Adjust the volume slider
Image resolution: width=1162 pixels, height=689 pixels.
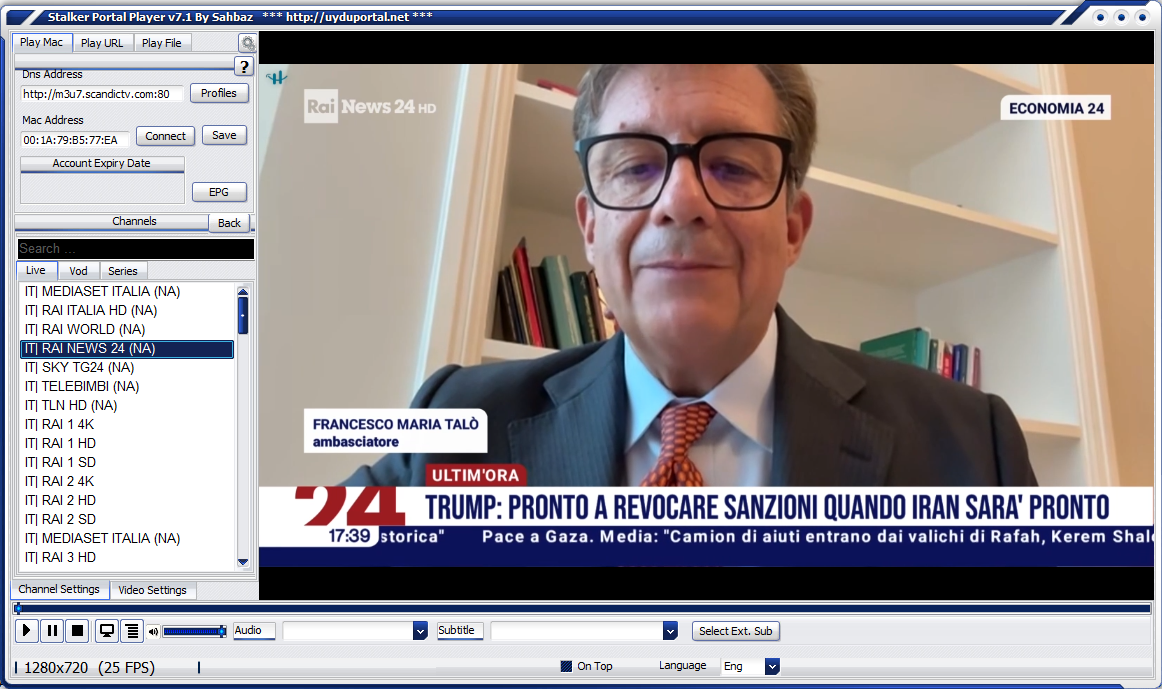point(194,631)
